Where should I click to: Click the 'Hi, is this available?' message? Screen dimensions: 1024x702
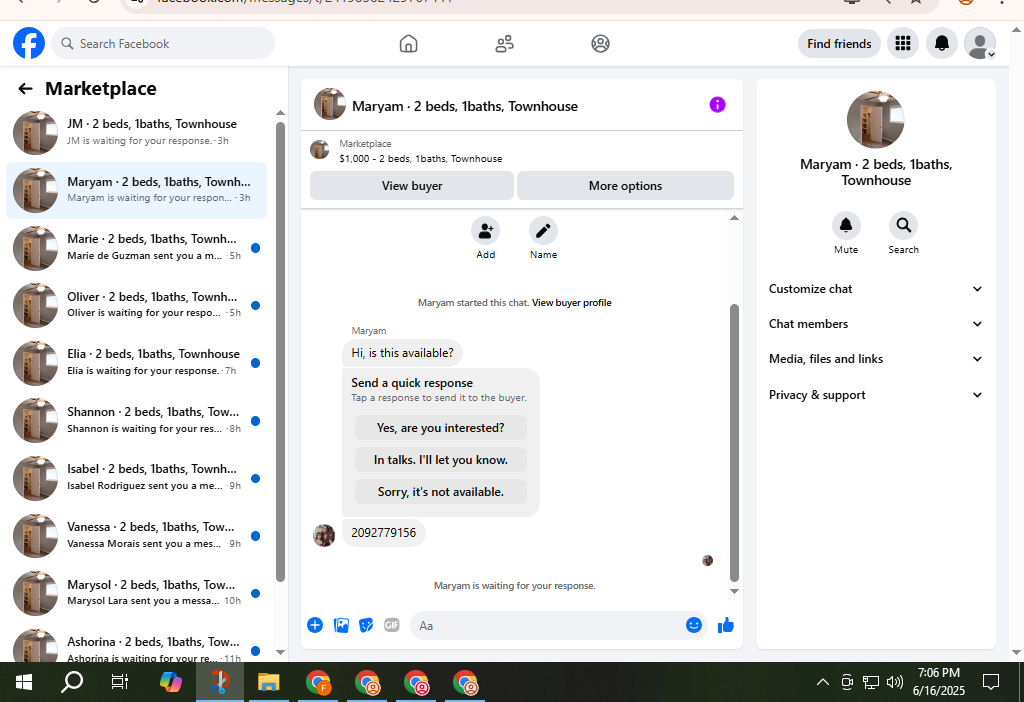pyautogui.click(x=402, y=353)
